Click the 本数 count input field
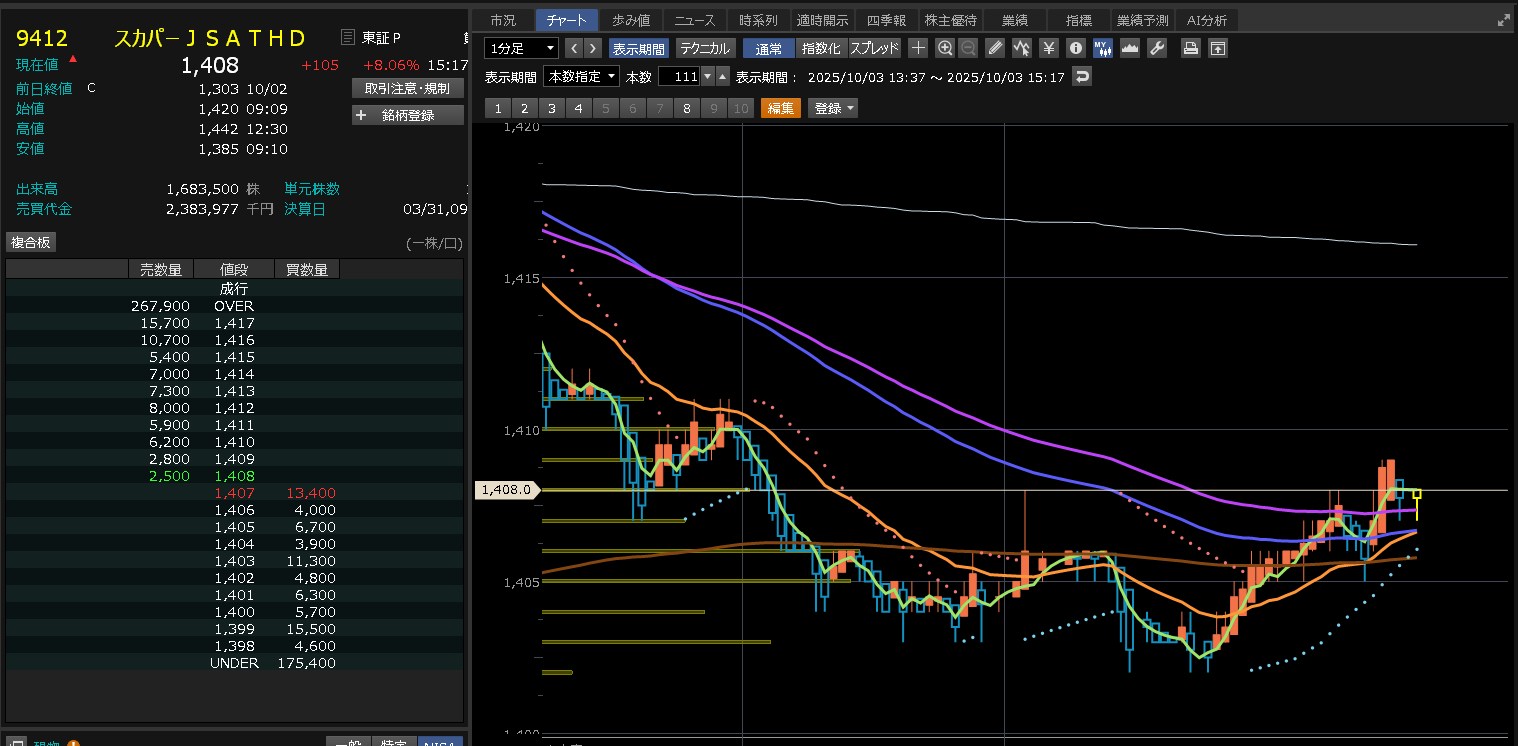 tap(678, 77)
